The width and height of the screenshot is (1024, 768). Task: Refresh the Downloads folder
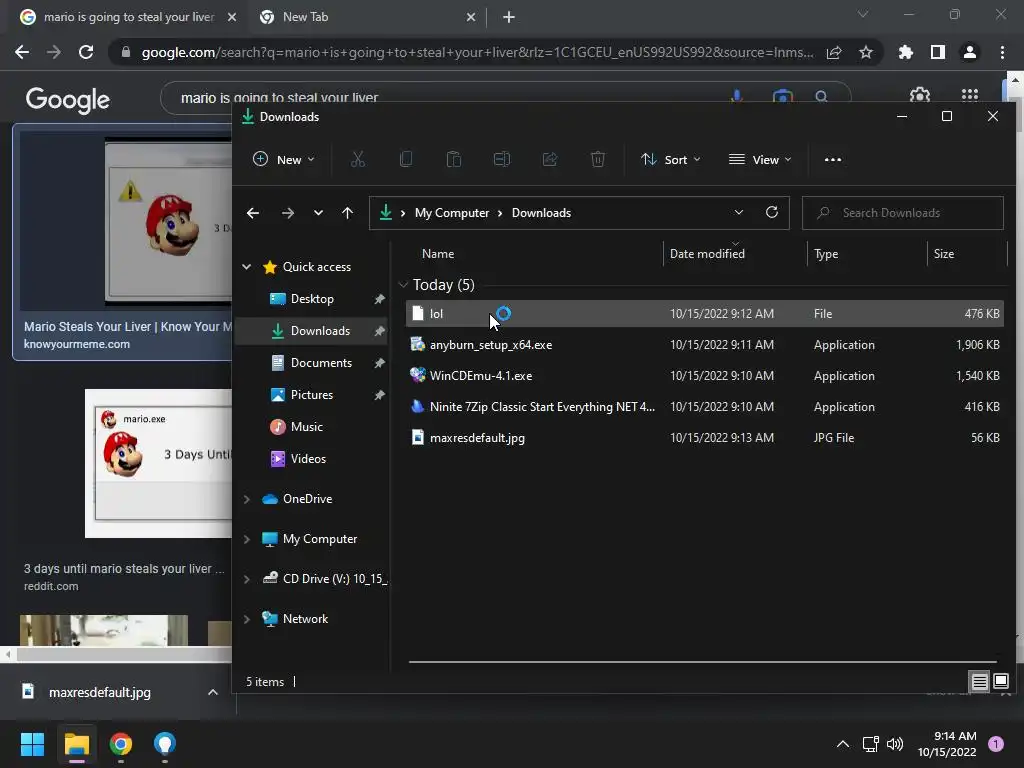772,212
